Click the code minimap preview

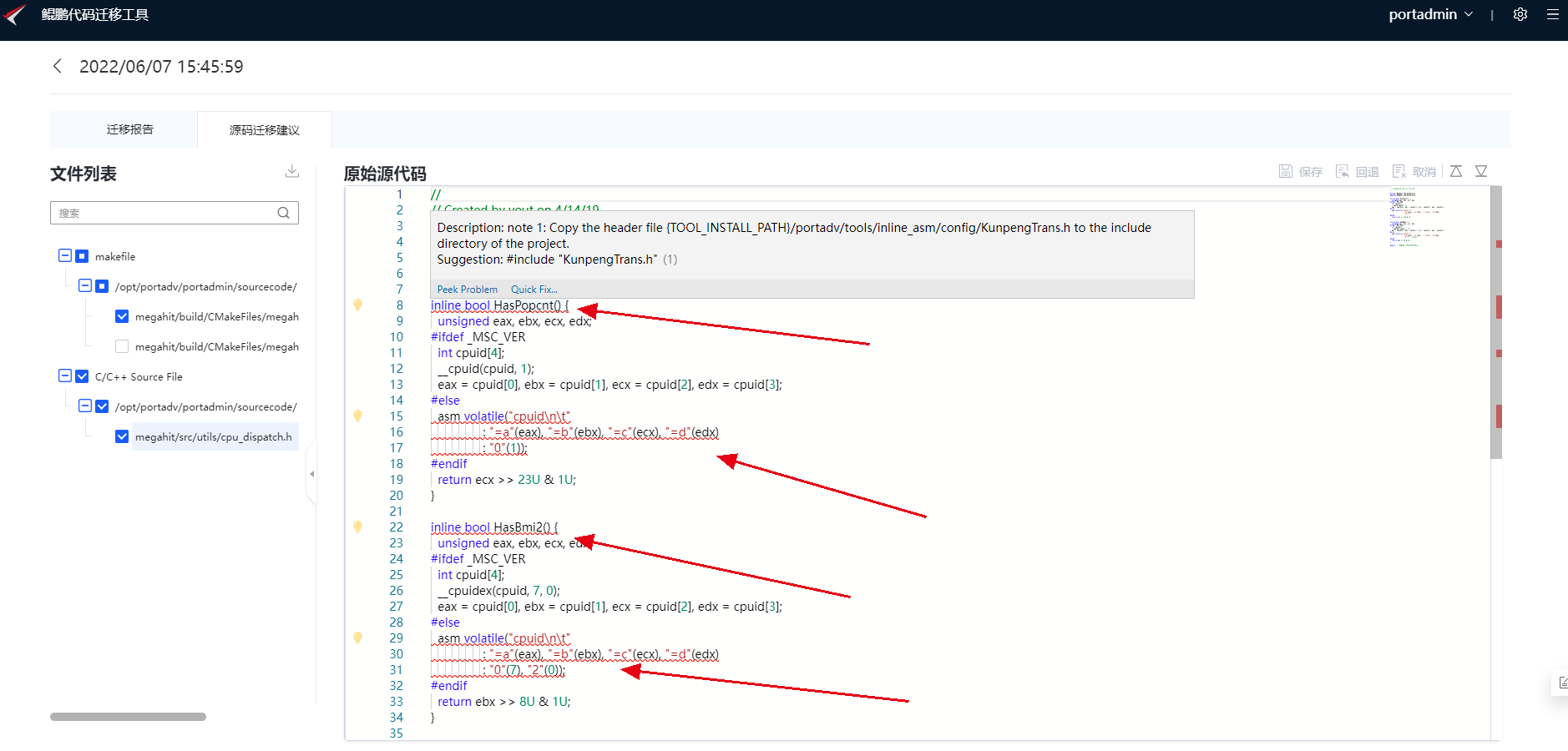1417,217
